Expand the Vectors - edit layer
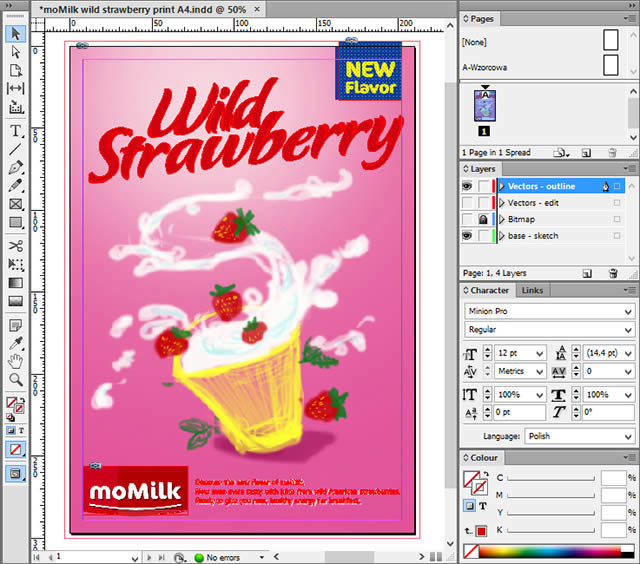The width and height of the screenshot is (640, 564). [502, 203]
